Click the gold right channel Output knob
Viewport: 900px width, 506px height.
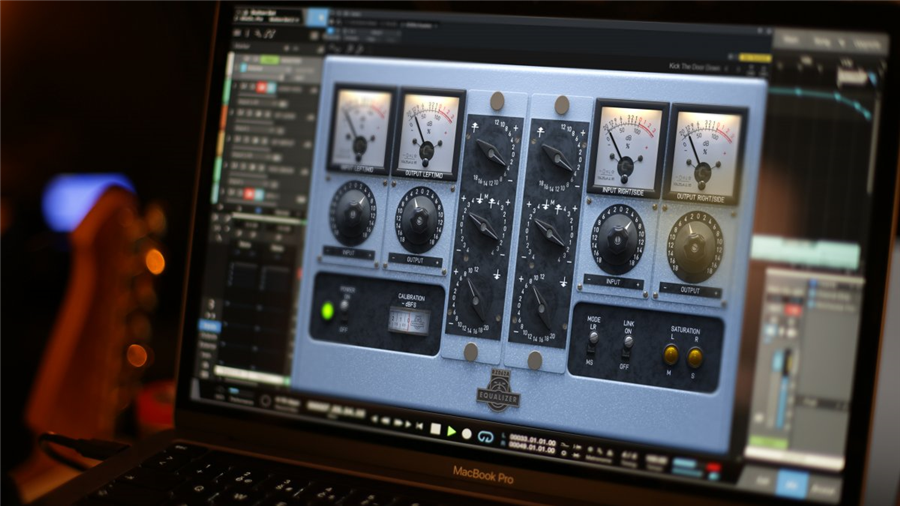point(696,245)
